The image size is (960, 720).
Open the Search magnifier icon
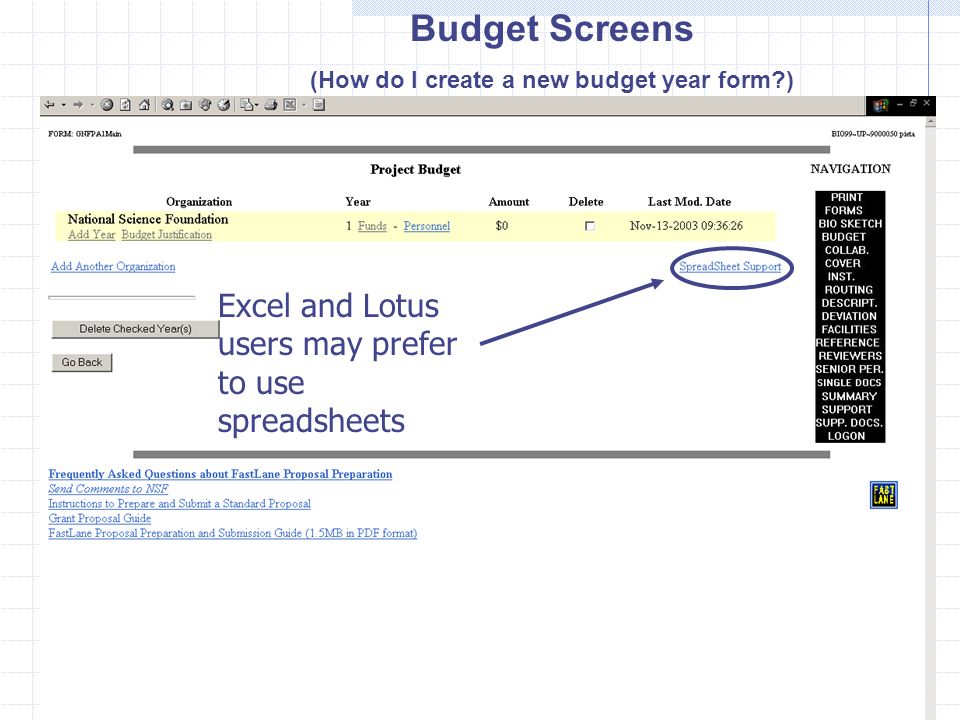167,105
